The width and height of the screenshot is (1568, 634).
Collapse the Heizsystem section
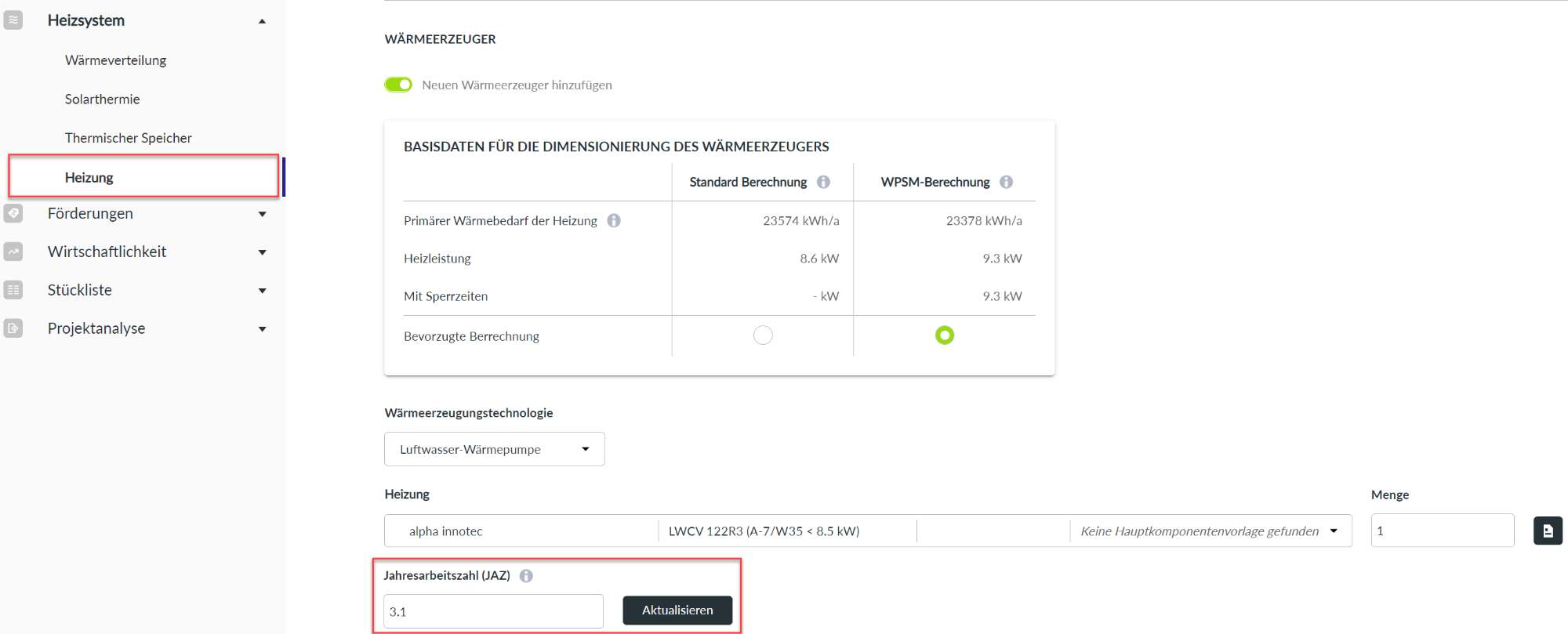(x=262, y=21)
